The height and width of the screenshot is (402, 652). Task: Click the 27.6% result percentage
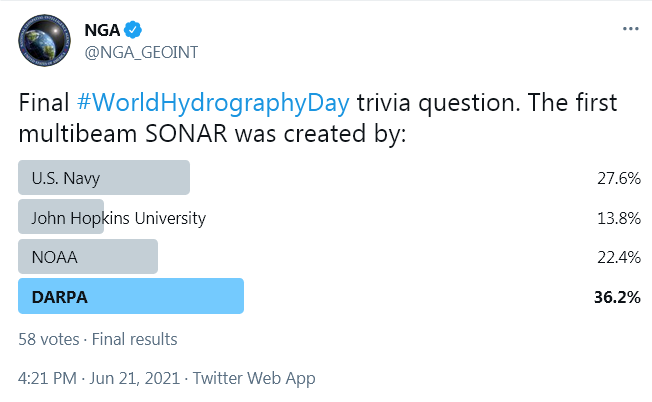pyautogui.click(x=619, y=178)
